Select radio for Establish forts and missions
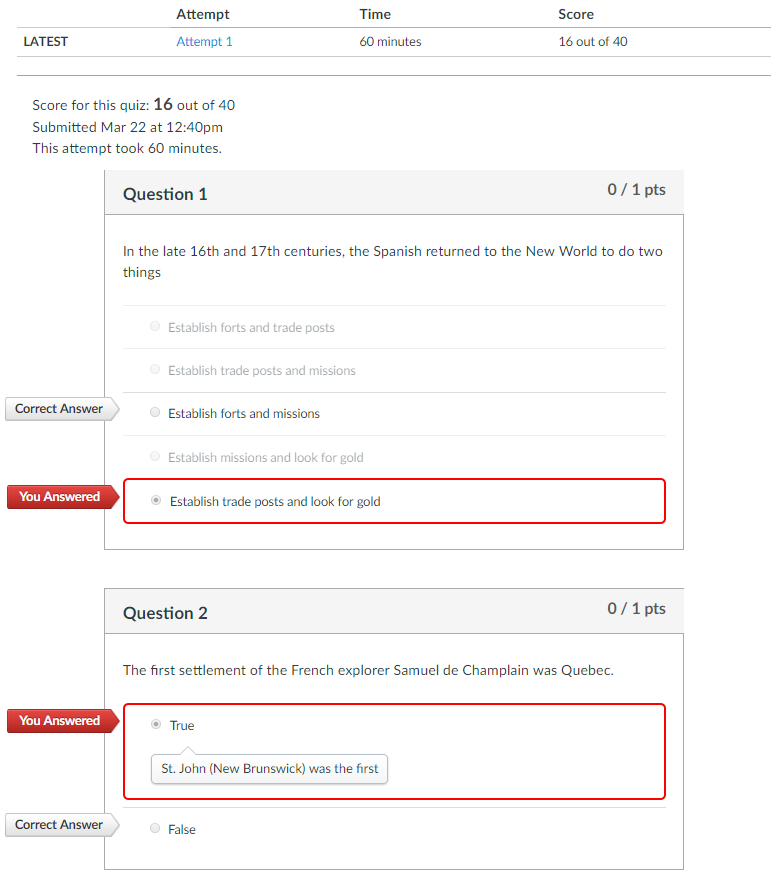 pyautogui.click(x=155, y=412)
